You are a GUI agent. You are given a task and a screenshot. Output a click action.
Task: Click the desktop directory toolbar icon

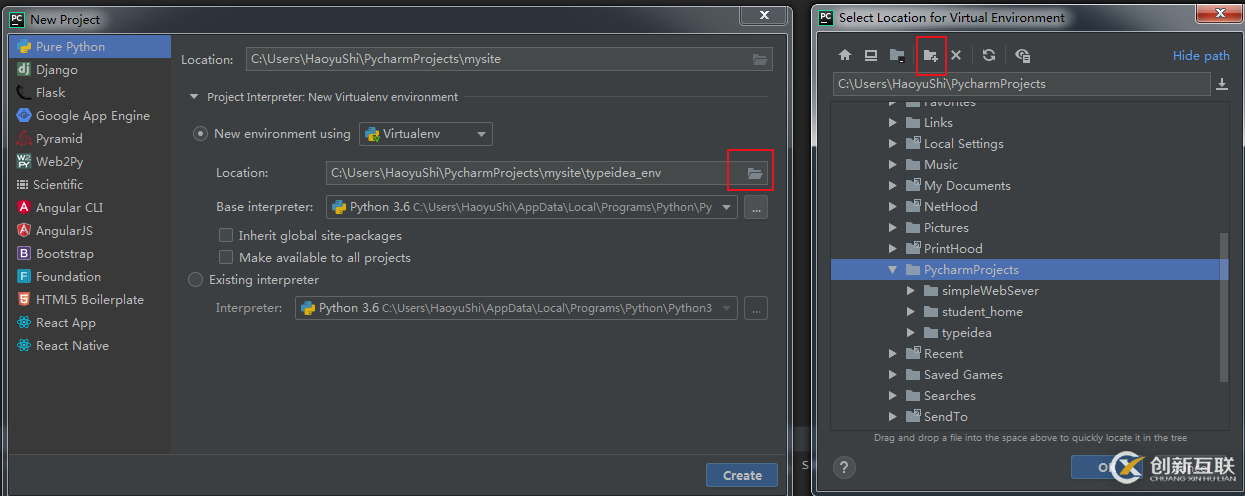point(871,56)
